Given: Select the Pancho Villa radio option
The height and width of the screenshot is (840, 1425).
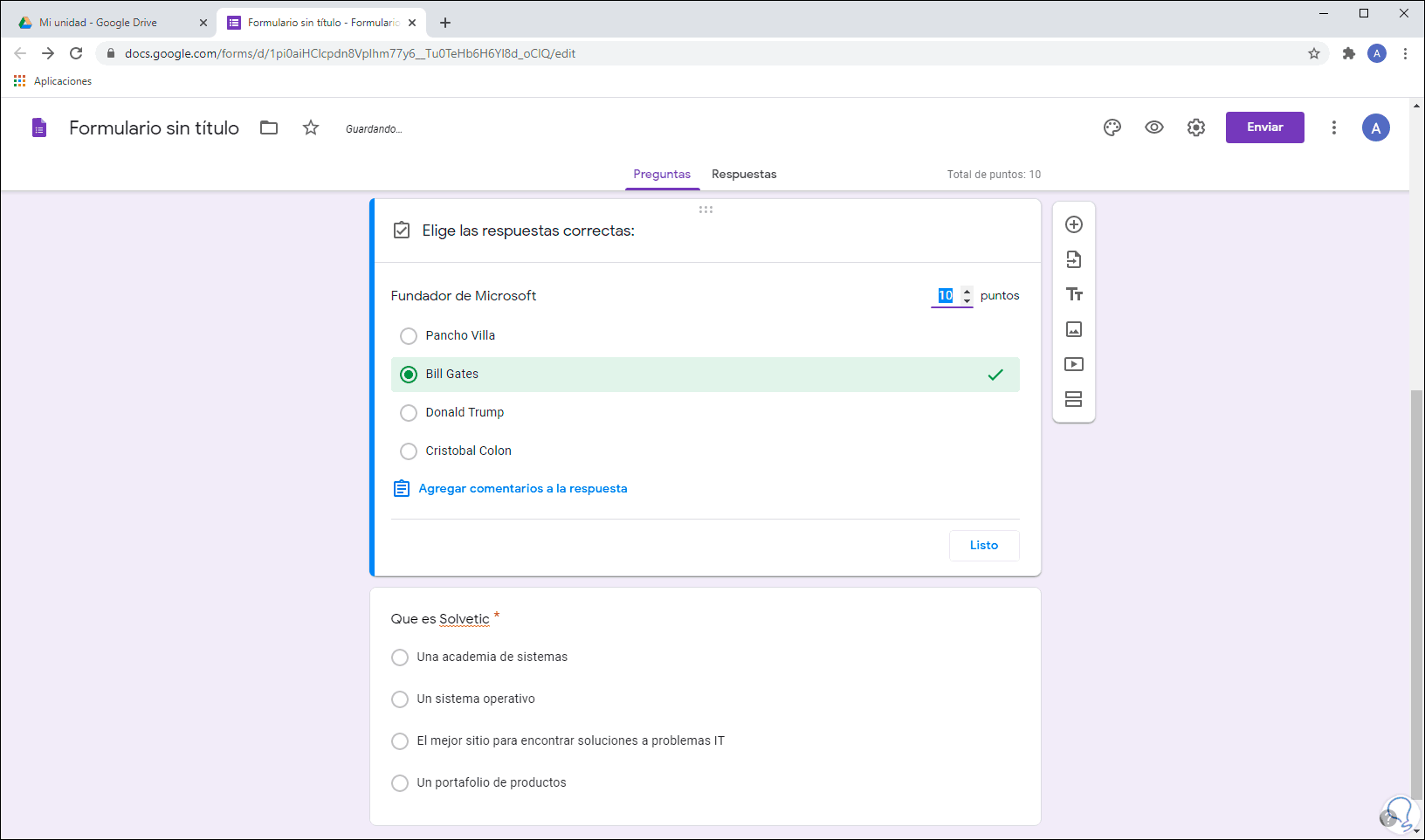Looking at the screenshot, I should point(409,336).
